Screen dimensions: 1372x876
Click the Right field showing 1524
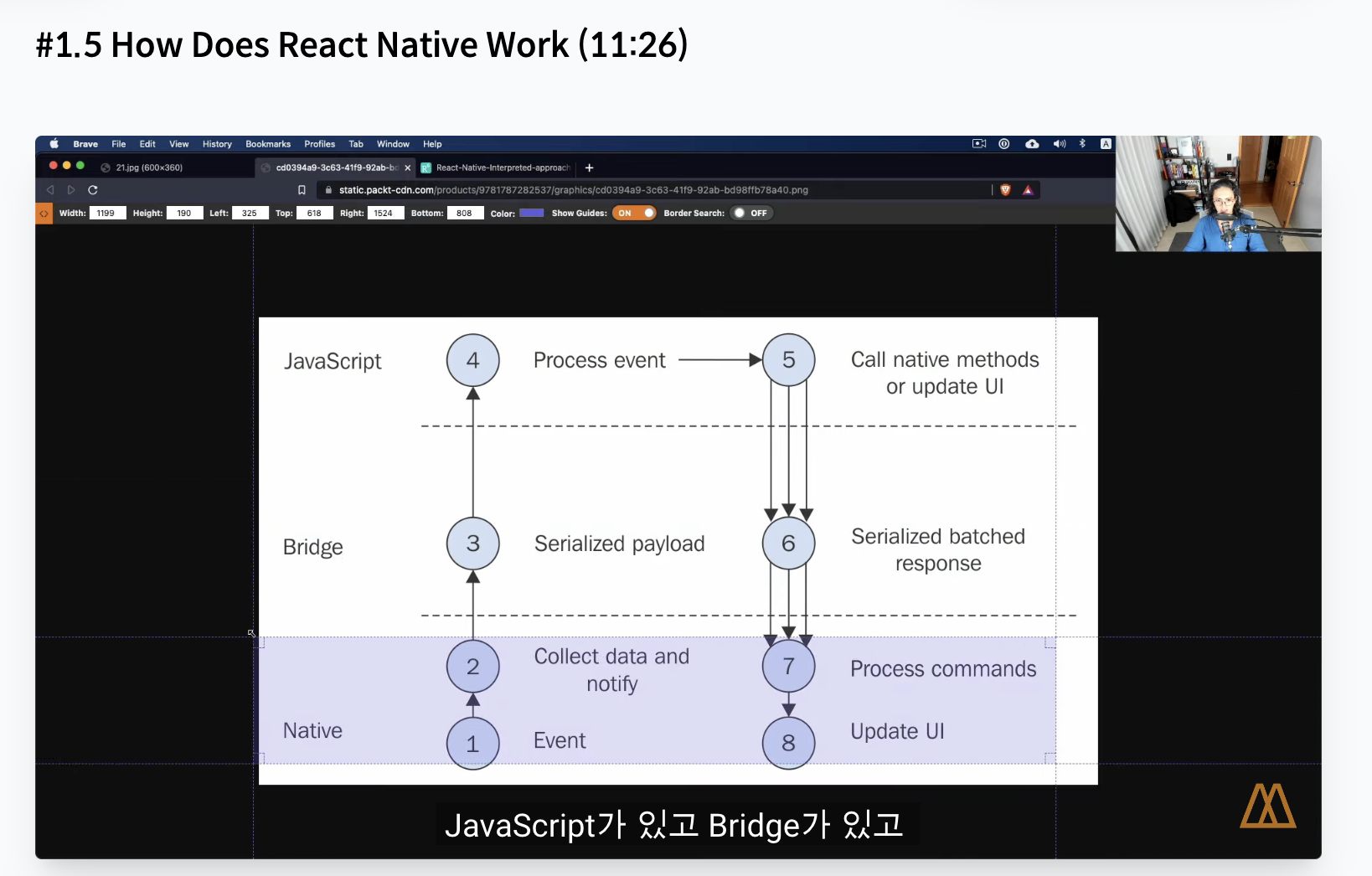384,214
